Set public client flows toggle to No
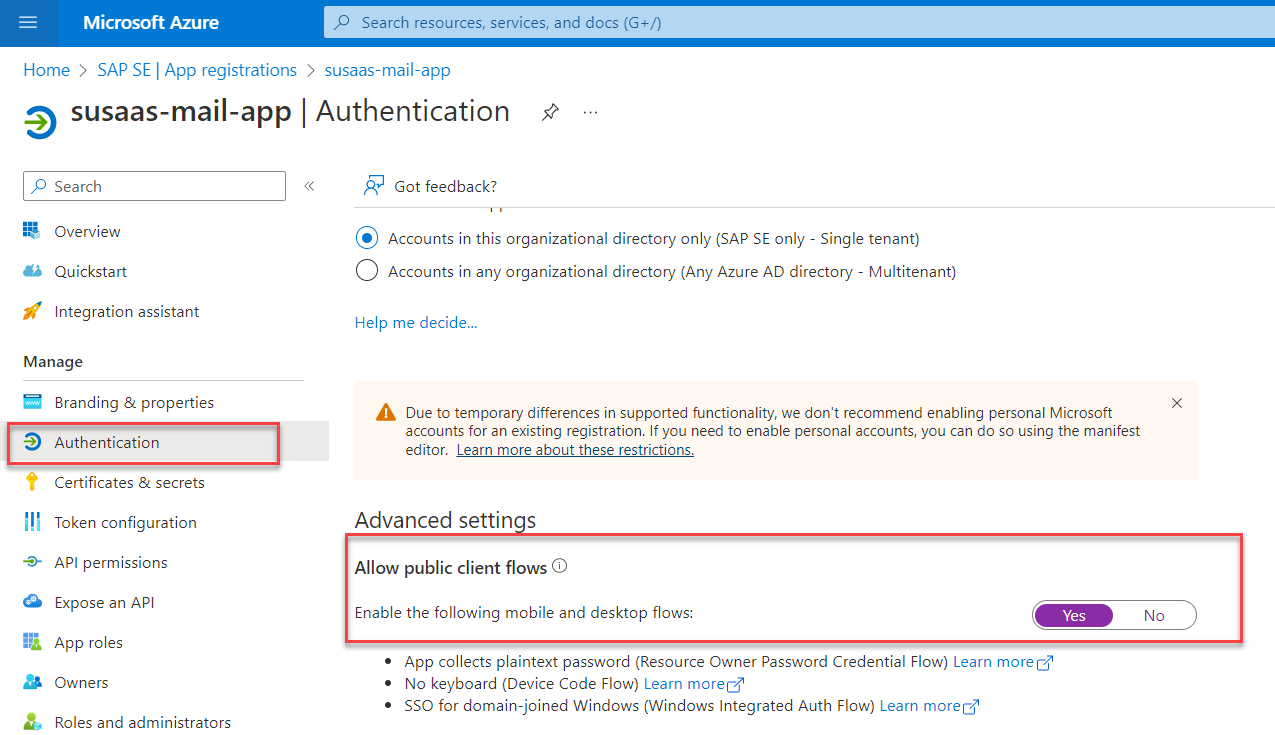The height and width of the screenshot is (735, 1275). click(x=1154, y=615)
